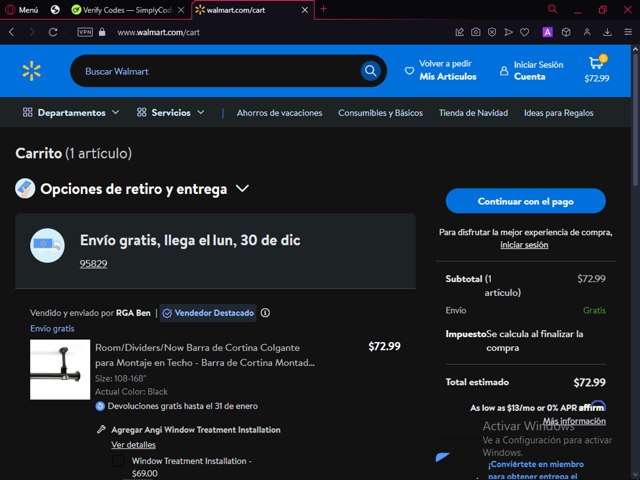Click the Conviértete en miembro link

click(536, 470)
